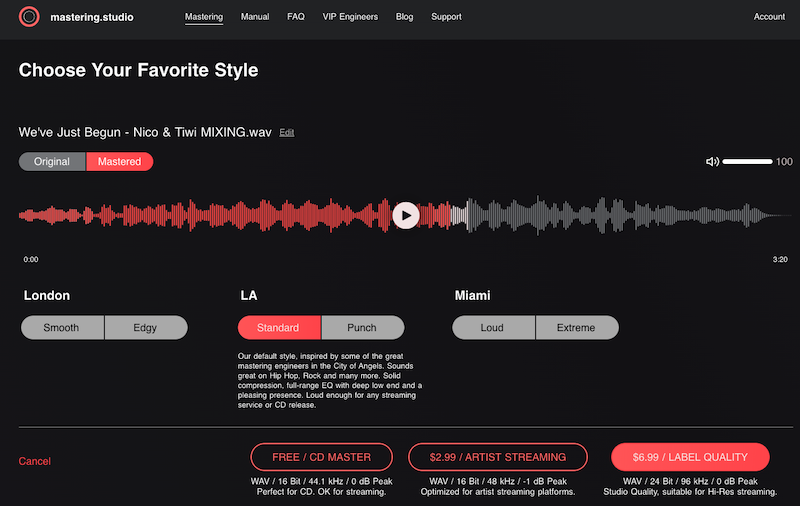Select the Miami Loud style
Screen dimensions: 800x506
click(493, 327)
